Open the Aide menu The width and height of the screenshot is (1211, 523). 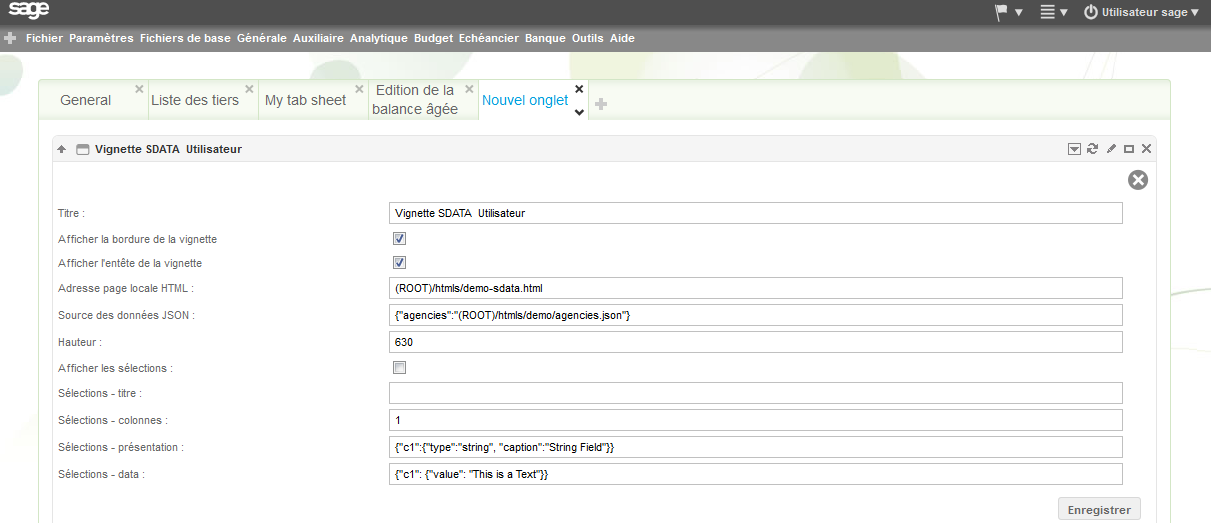pyautogui.click(x=622, y=39)
